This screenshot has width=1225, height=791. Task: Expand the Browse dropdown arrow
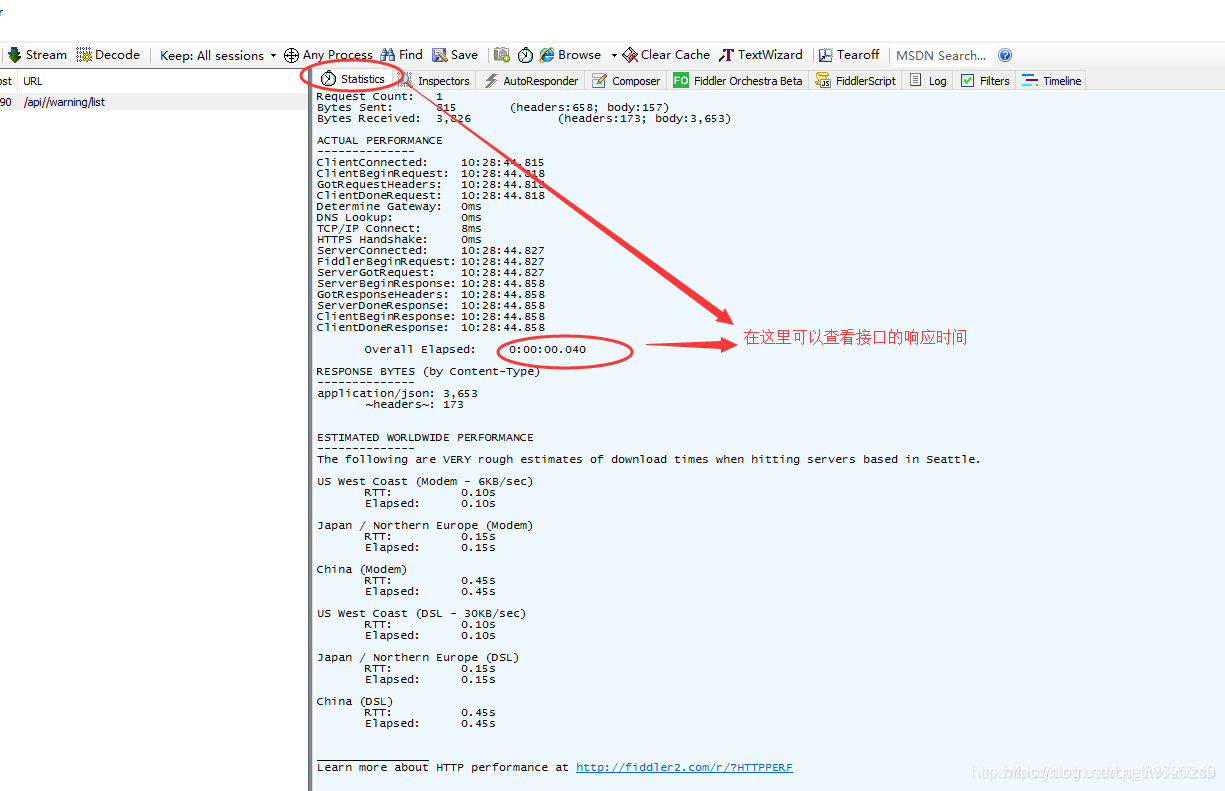(614, 55)
